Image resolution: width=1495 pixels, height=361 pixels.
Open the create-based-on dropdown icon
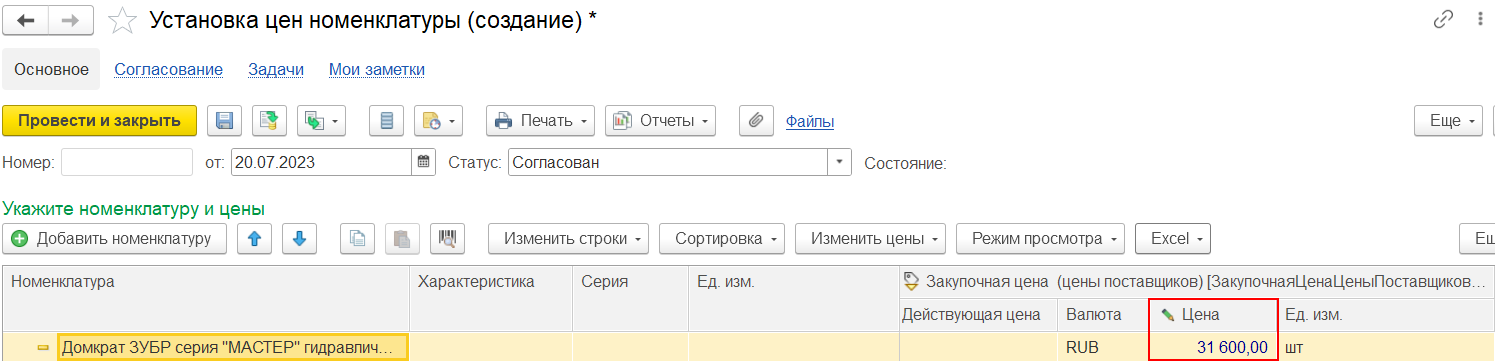pyautogui.click(x=321, y=121)
